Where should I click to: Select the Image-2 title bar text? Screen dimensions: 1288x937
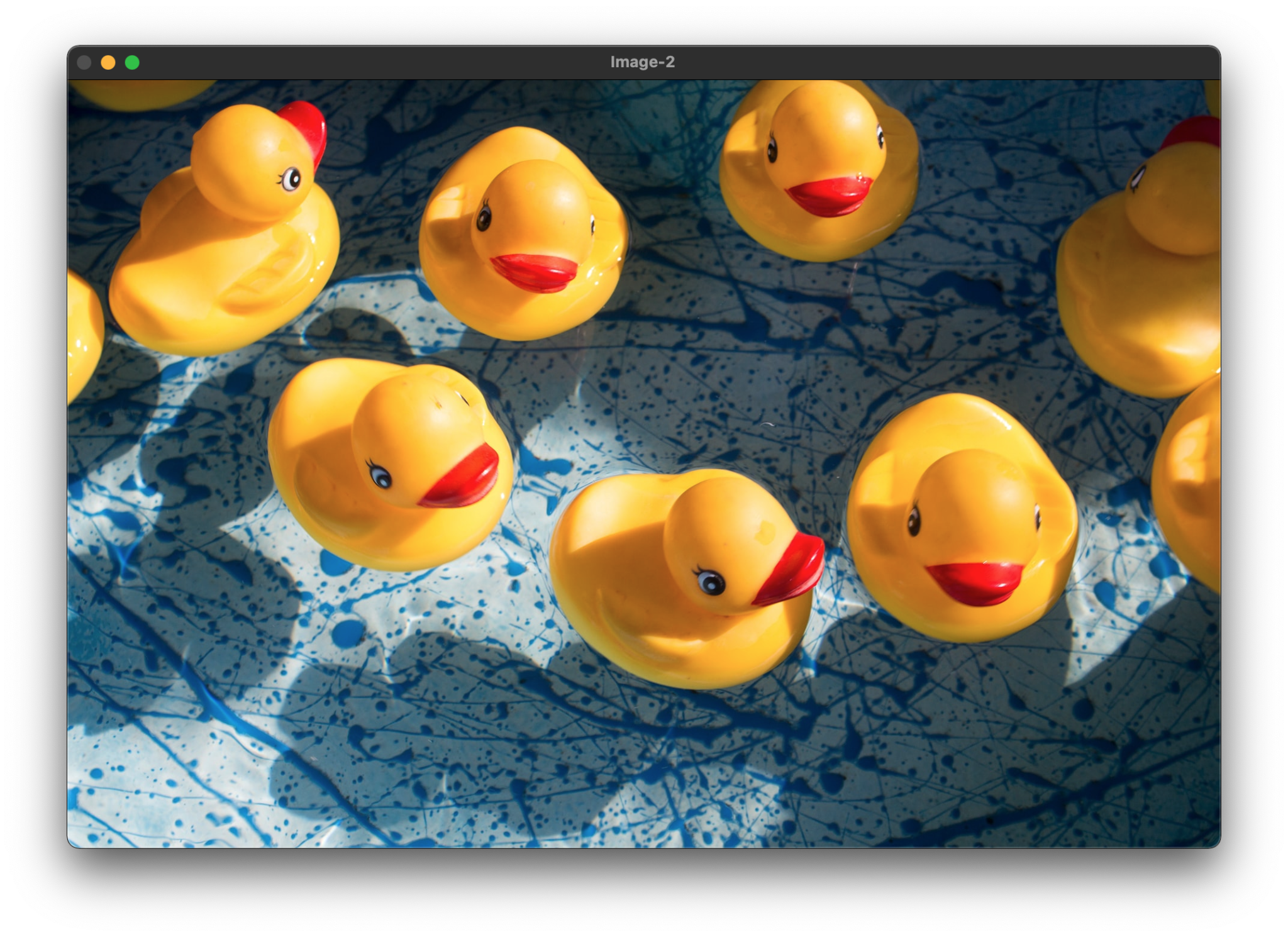642,62
